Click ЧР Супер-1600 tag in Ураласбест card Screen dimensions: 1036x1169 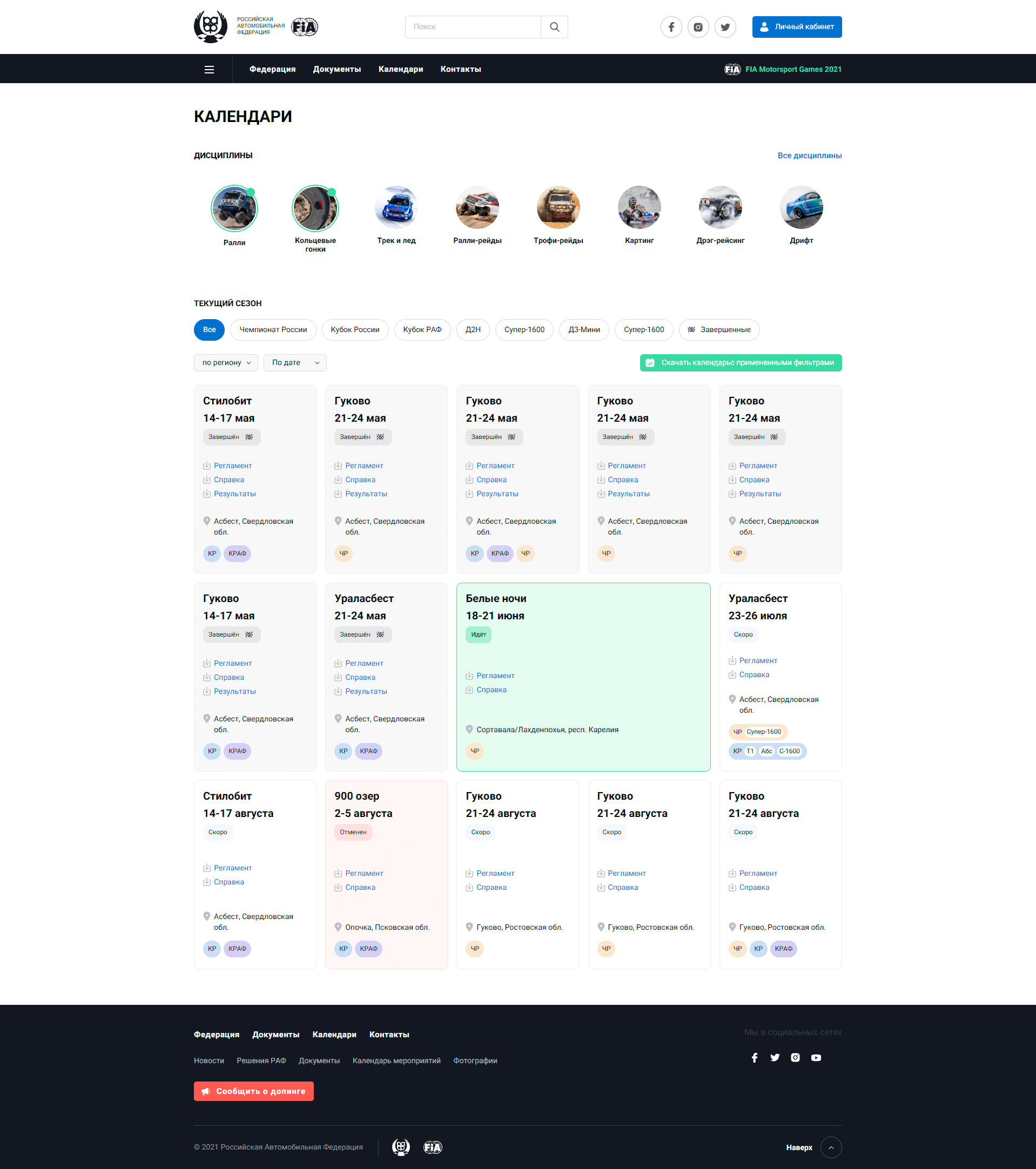pyautogui.click(x=758, y=732)
